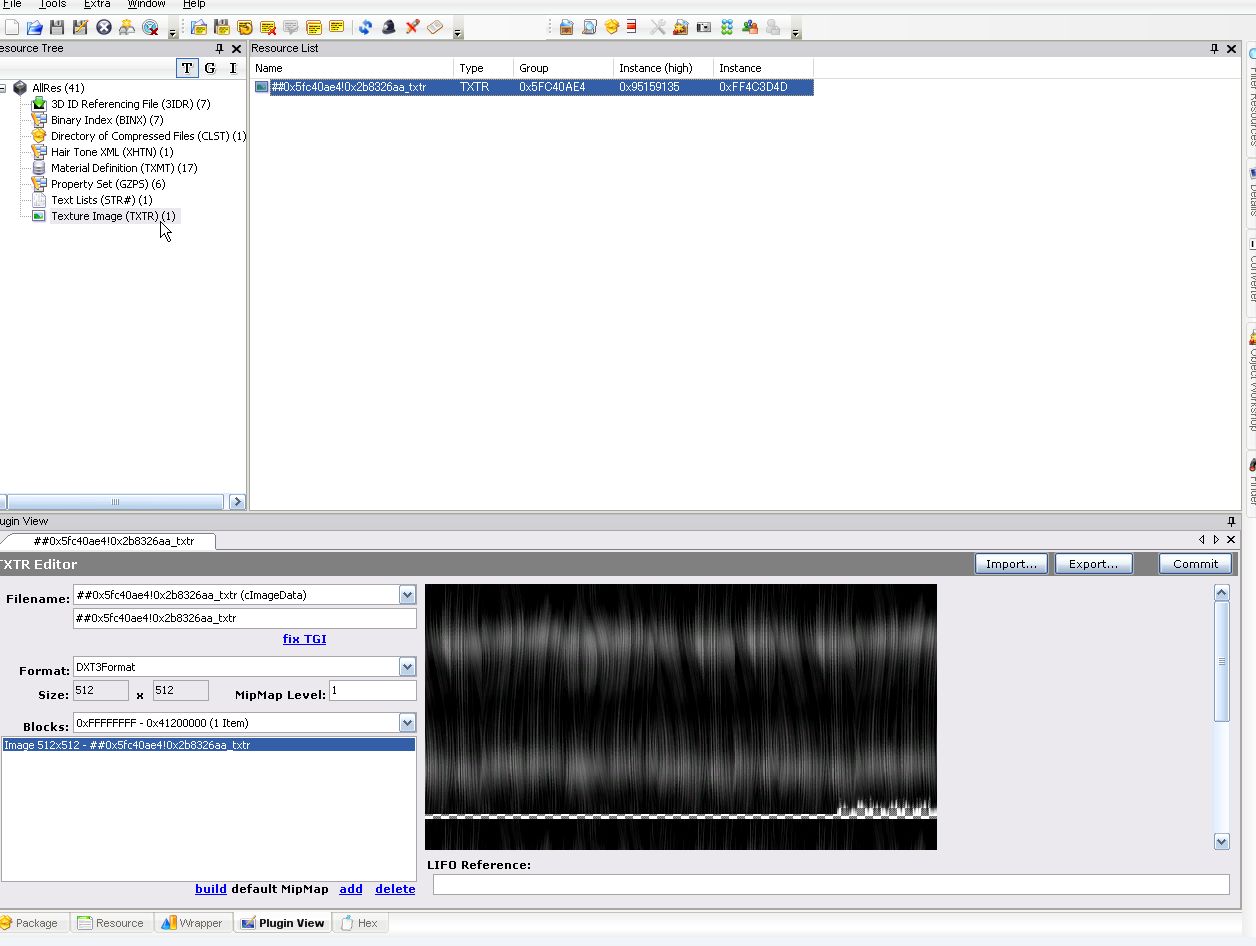The height and width of the screenshot is (946, 1256).
Task: Click the dark helmet toolbar icon
Action: click(389, 27)
